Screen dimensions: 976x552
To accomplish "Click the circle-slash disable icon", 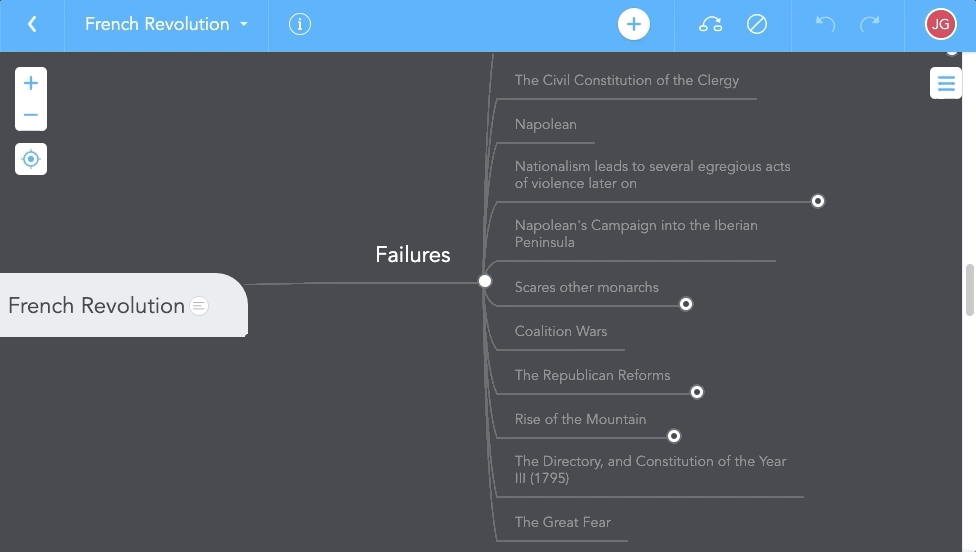I will click(757, 24).
